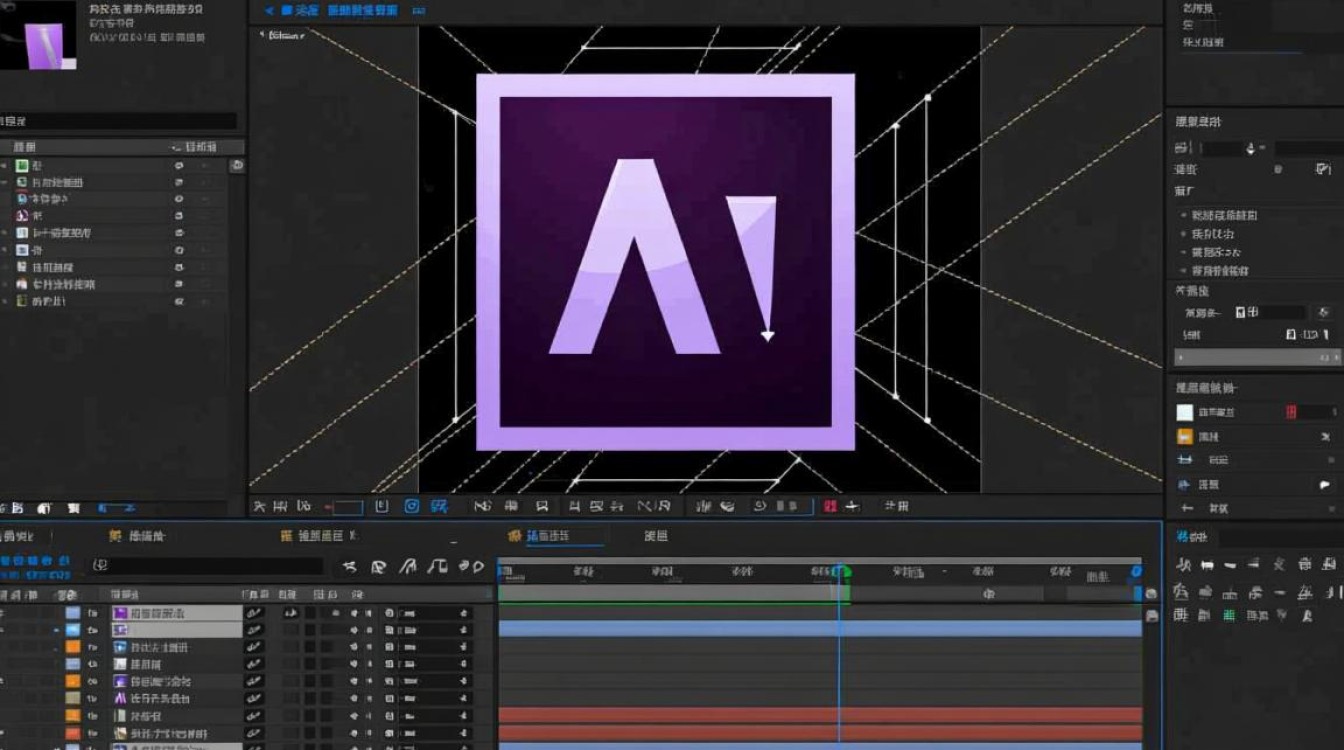The image size is (1344, 750).
Task: Click the orange swatch icon in the right panel
Action: click(1185, 436)
